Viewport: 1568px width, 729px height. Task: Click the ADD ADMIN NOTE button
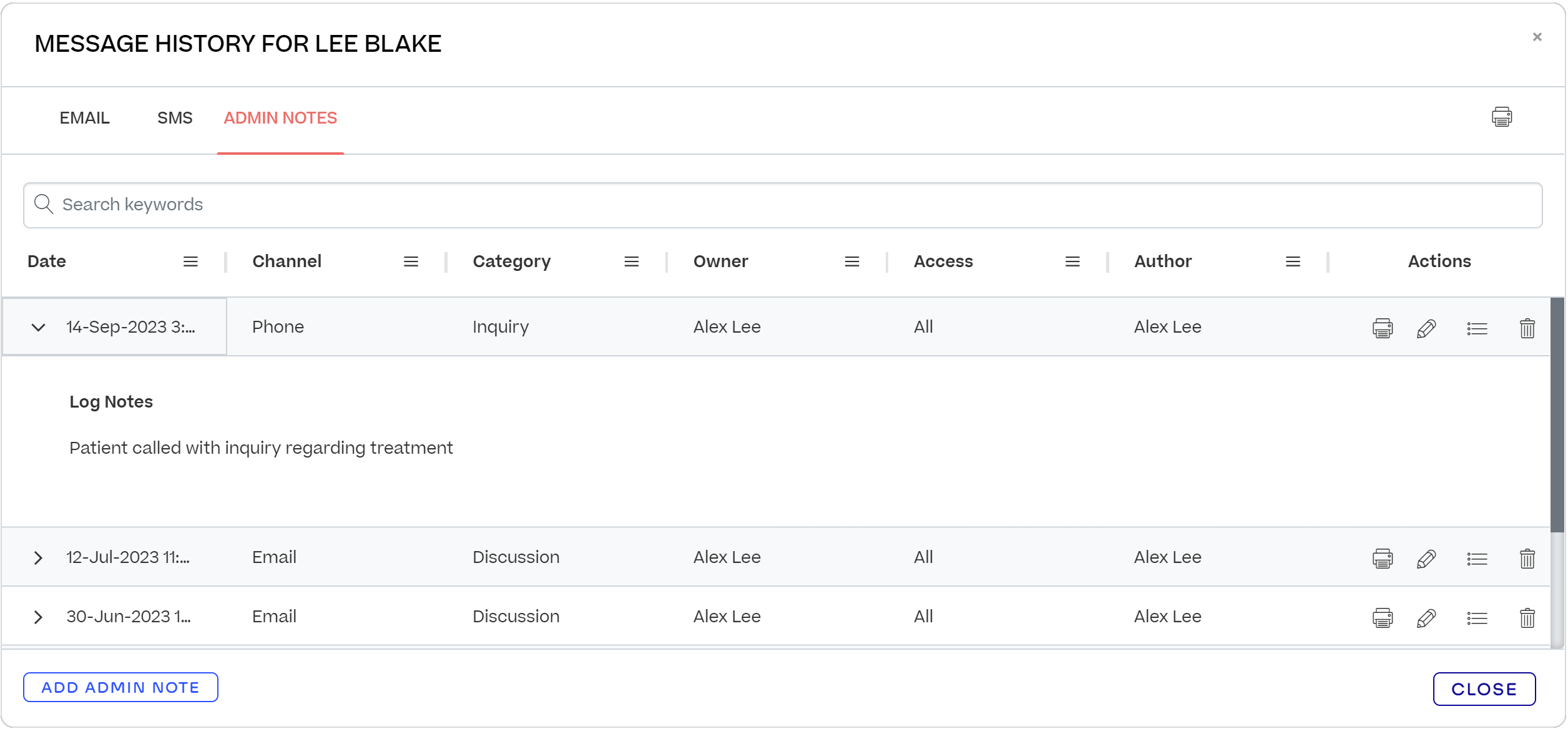click(x=120, y=687)
